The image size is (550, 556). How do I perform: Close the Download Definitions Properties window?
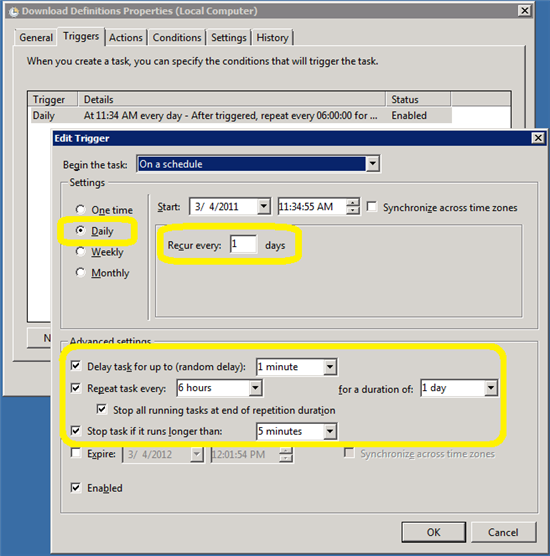[x=524, y=11]
